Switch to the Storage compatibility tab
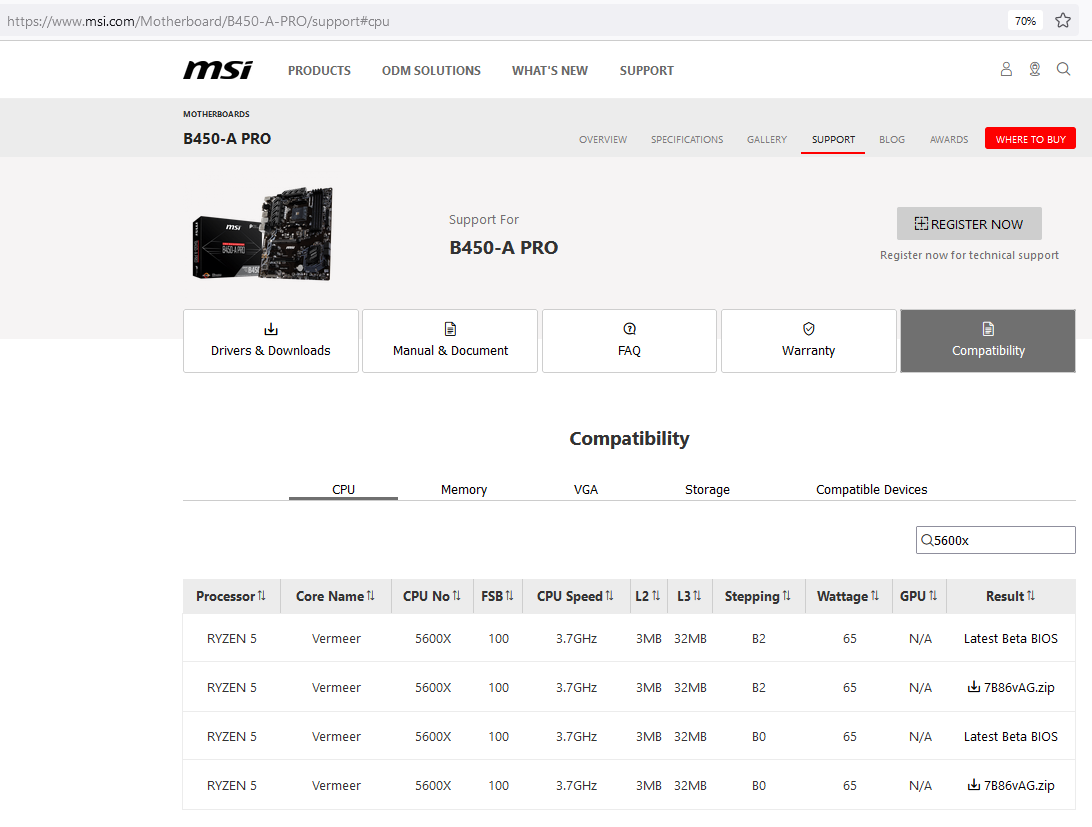The height and width of the screenshot is (827, 1092). click(x=707, y=489)
